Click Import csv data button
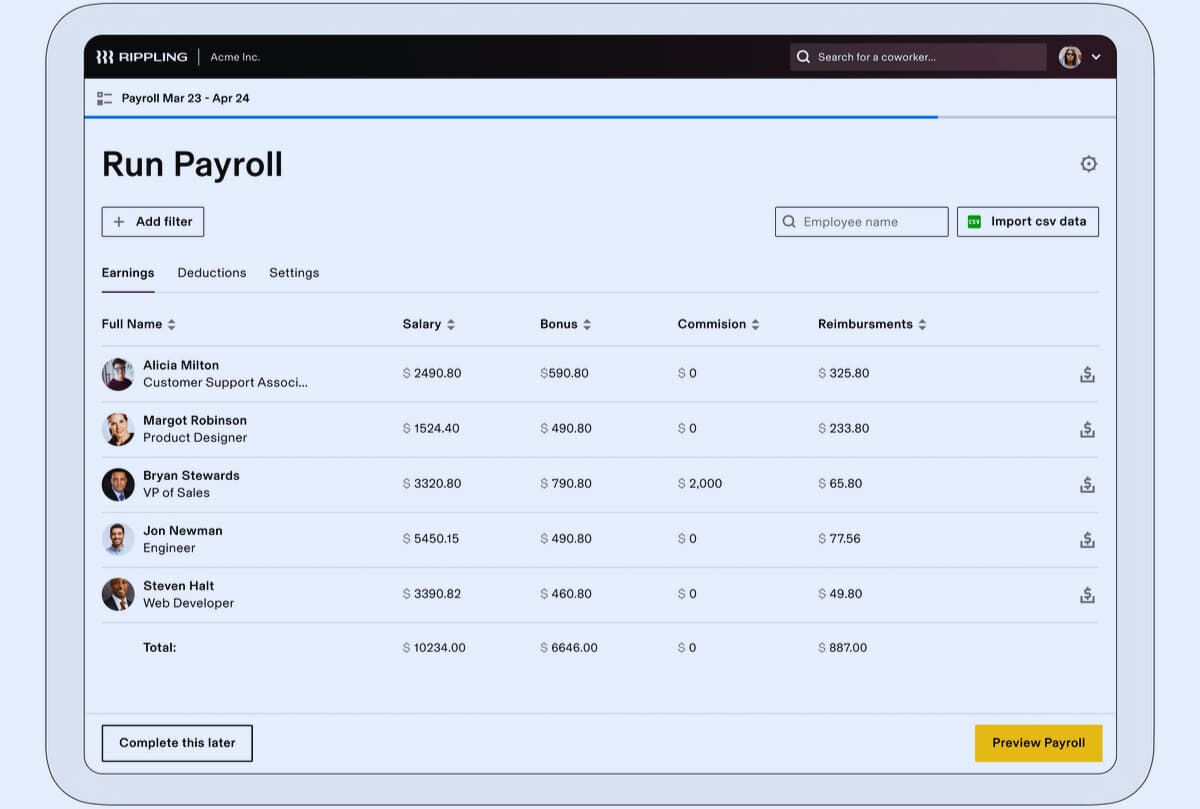Viewport: 1200px width, 809px height. click(1028, 222)
